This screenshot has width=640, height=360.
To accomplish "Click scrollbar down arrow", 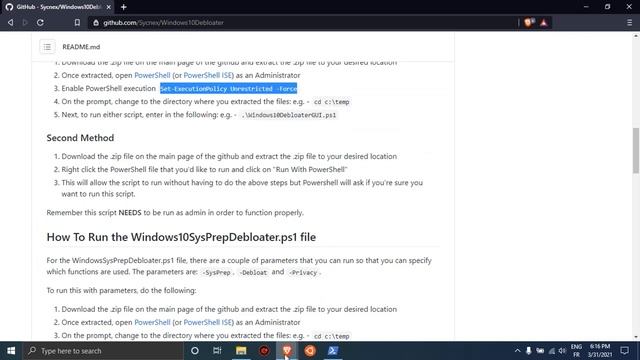I will (x=636, y=337).
